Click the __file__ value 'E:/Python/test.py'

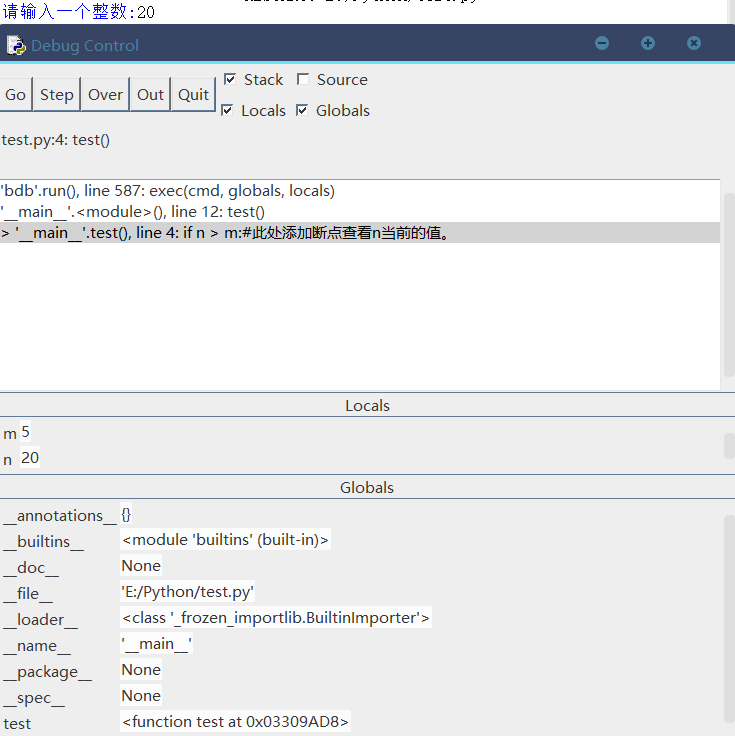(x=188, y=592)
